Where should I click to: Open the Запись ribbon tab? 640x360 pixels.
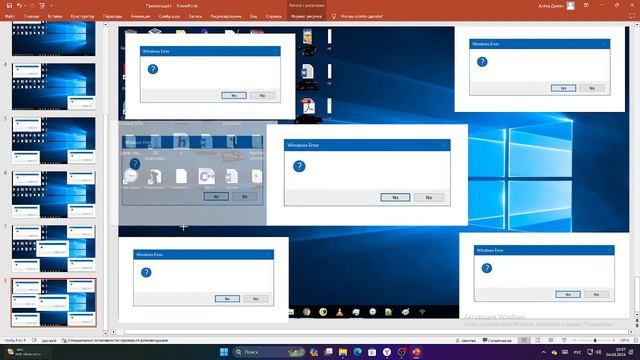pos(196,16)
